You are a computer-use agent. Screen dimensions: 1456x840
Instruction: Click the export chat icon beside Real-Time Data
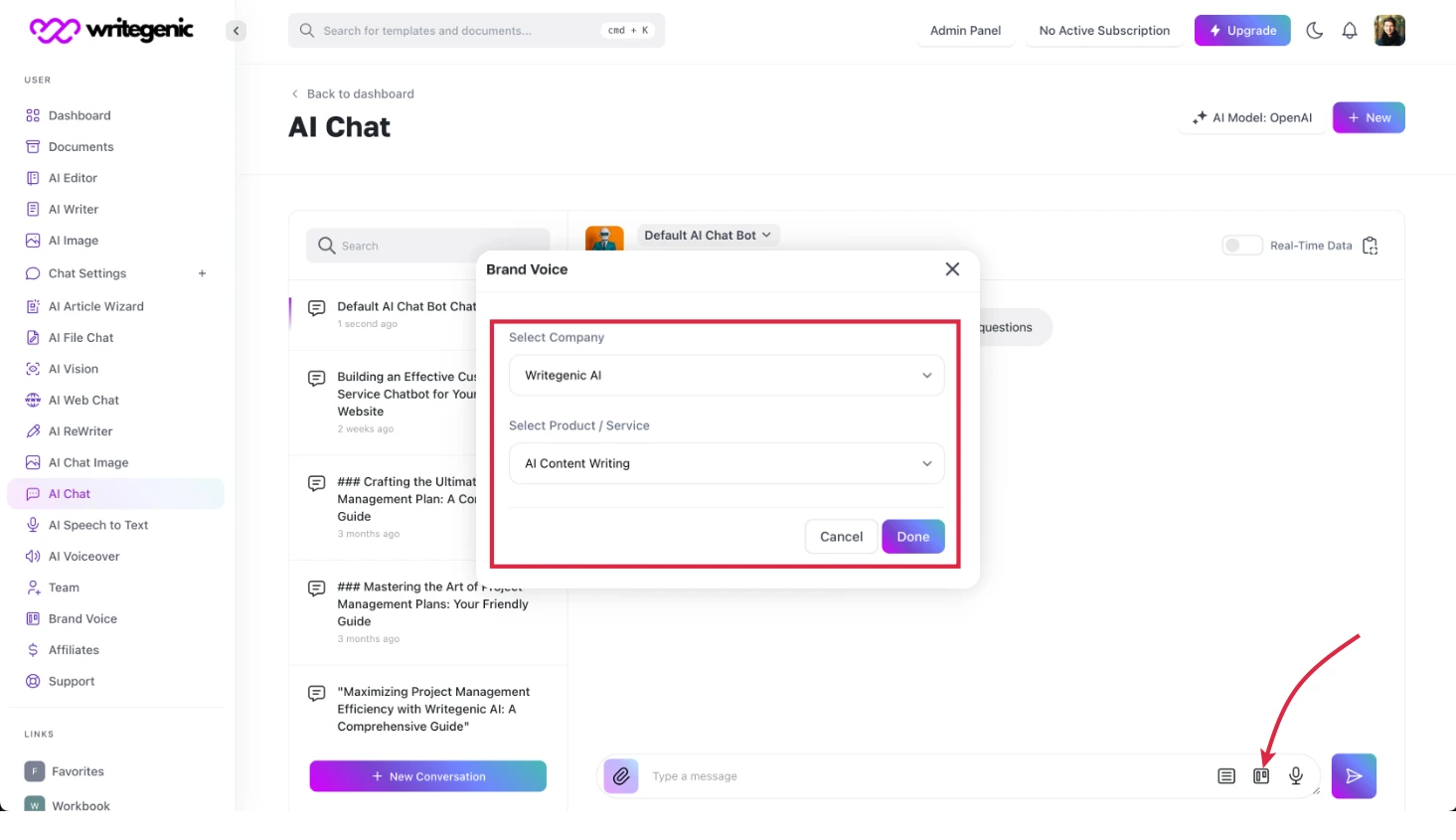click(x=1371, y=246)
